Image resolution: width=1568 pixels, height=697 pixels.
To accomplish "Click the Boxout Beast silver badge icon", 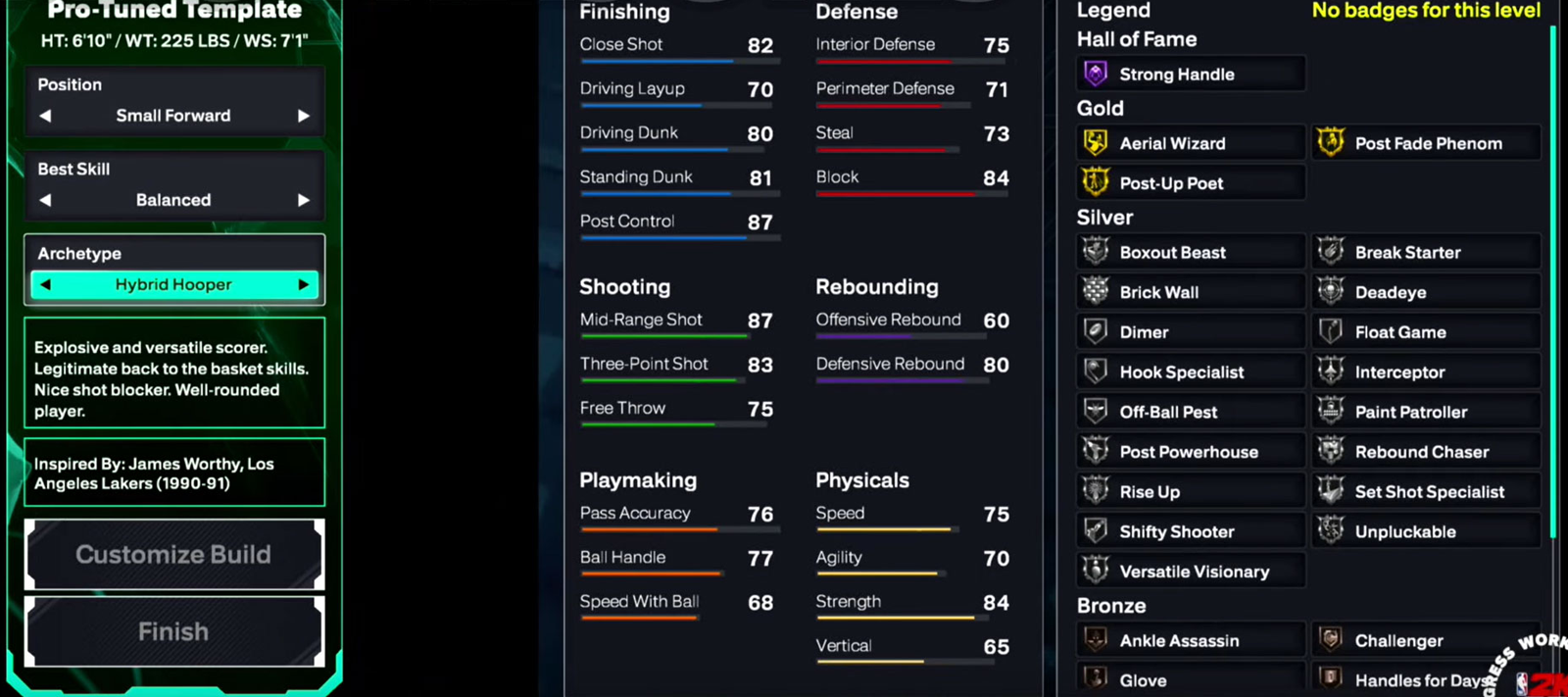I will pos(1096,252).
